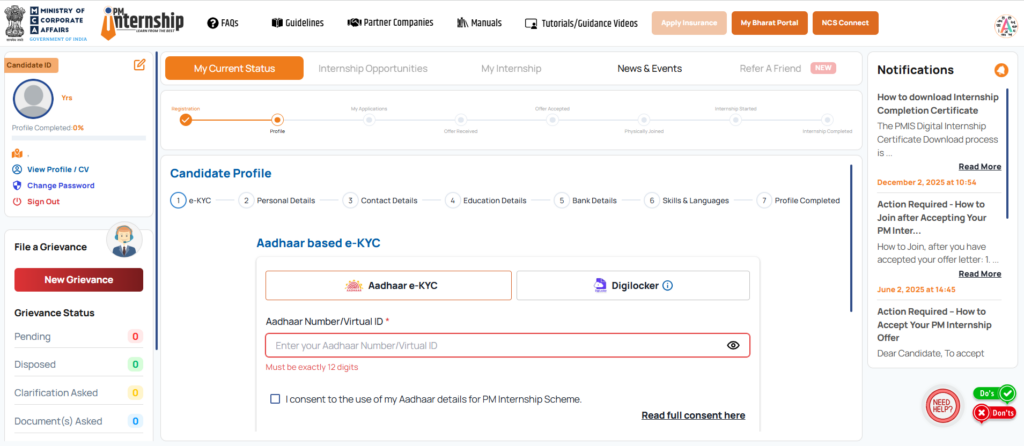Open the Do's guidelines badge
Viewport: 1024px width, 446px height.
point(994,394)
